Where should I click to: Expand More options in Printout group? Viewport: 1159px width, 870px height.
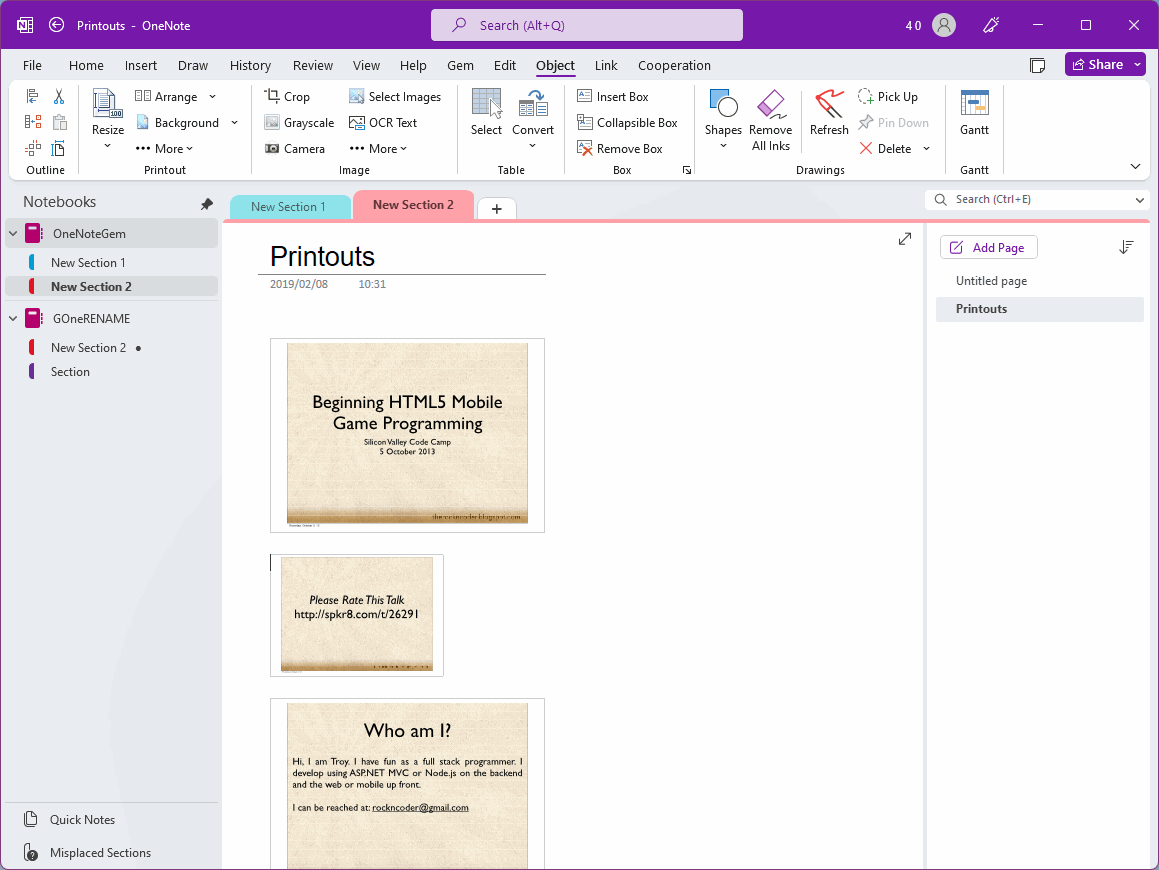(x=164, y=149)
